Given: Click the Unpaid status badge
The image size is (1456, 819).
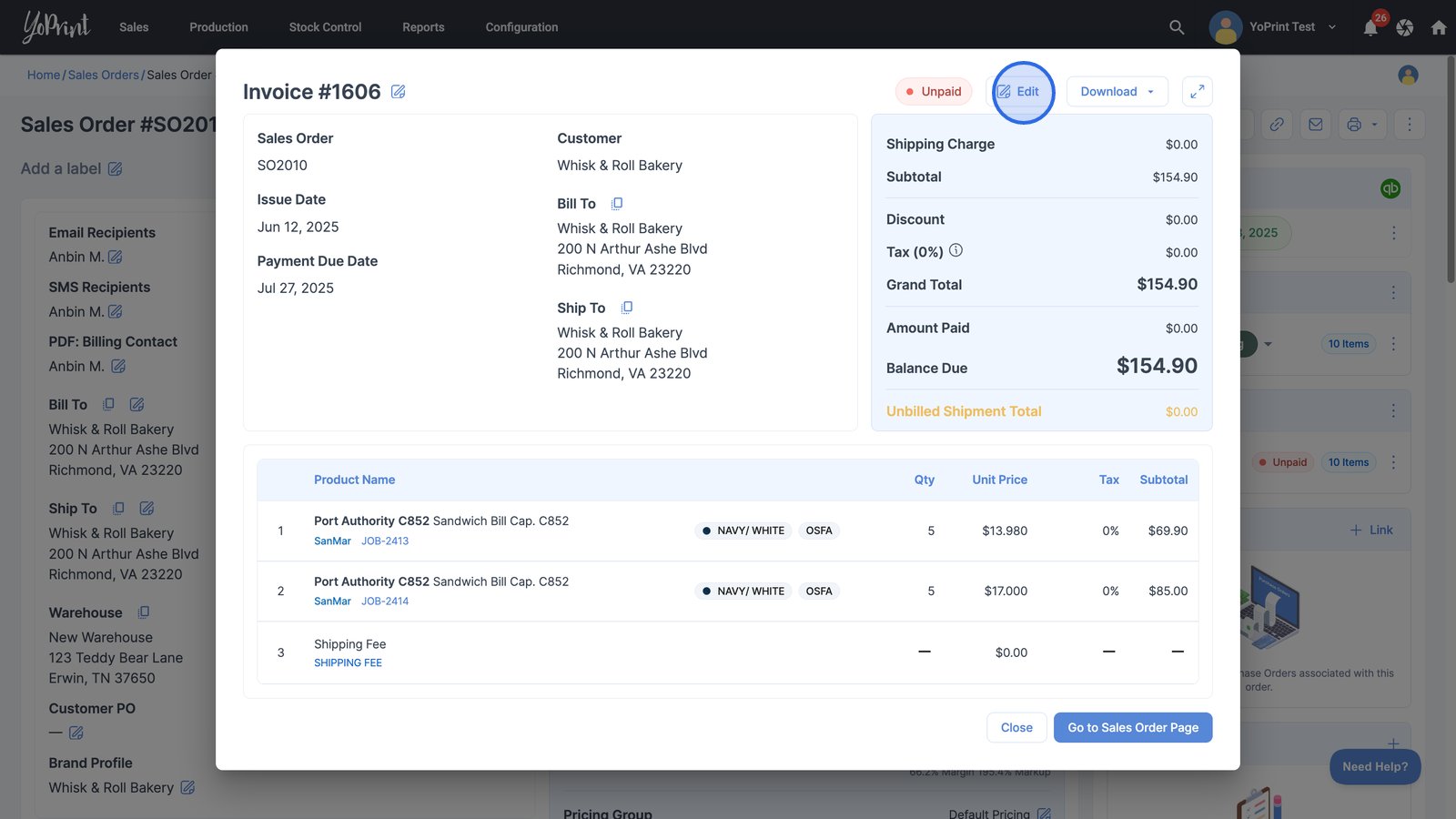Looking at the screenshot, I should (934, 91).
